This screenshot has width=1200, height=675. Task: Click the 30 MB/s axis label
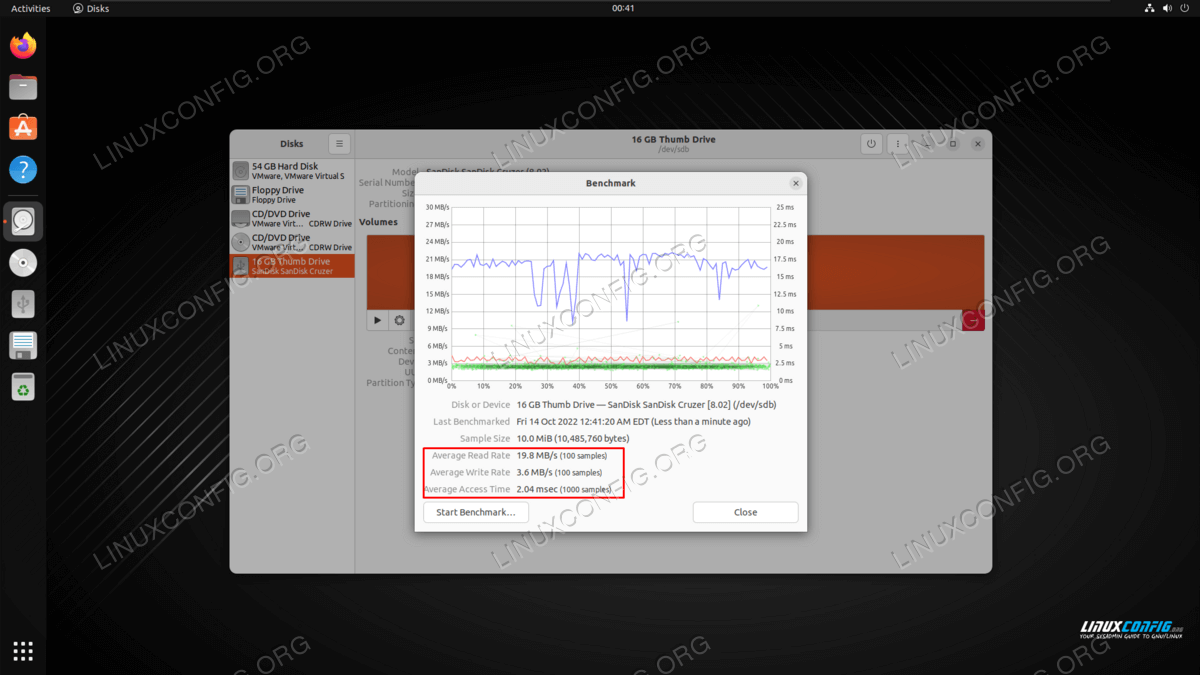(x=437, y=207)
